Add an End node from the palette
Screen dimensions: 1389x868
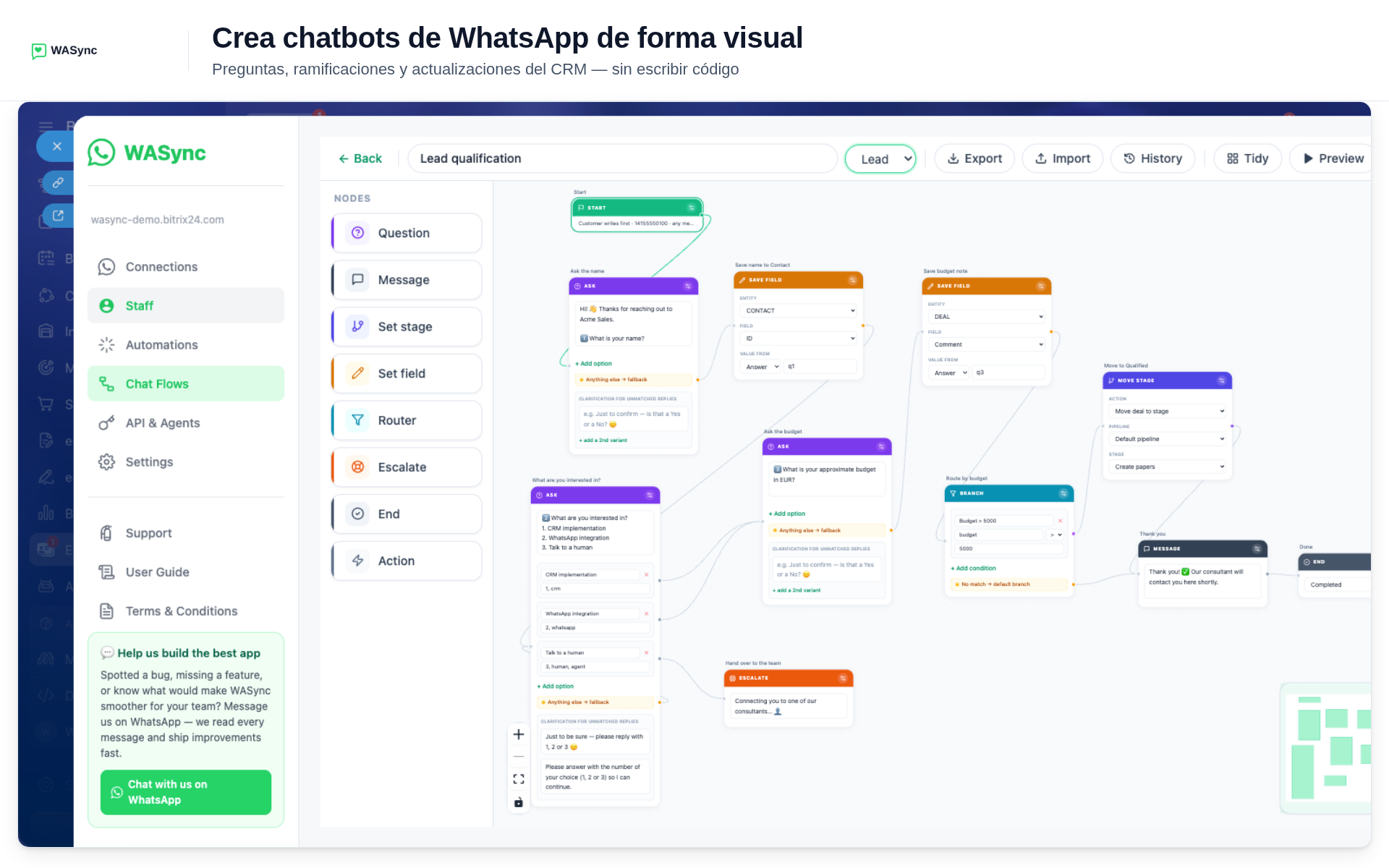[x=407, y=514]
